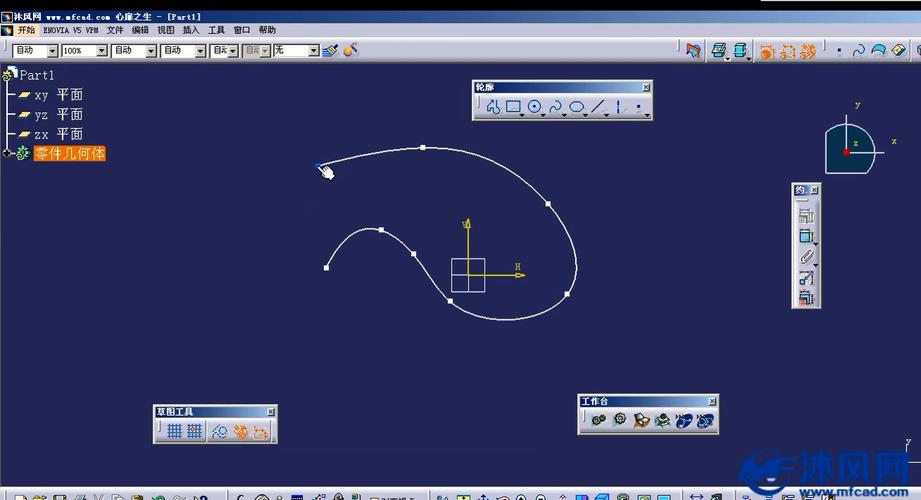Click the 开始 start button
The width and height of the screenshot is (921, 500).
[x=24, y=30]
